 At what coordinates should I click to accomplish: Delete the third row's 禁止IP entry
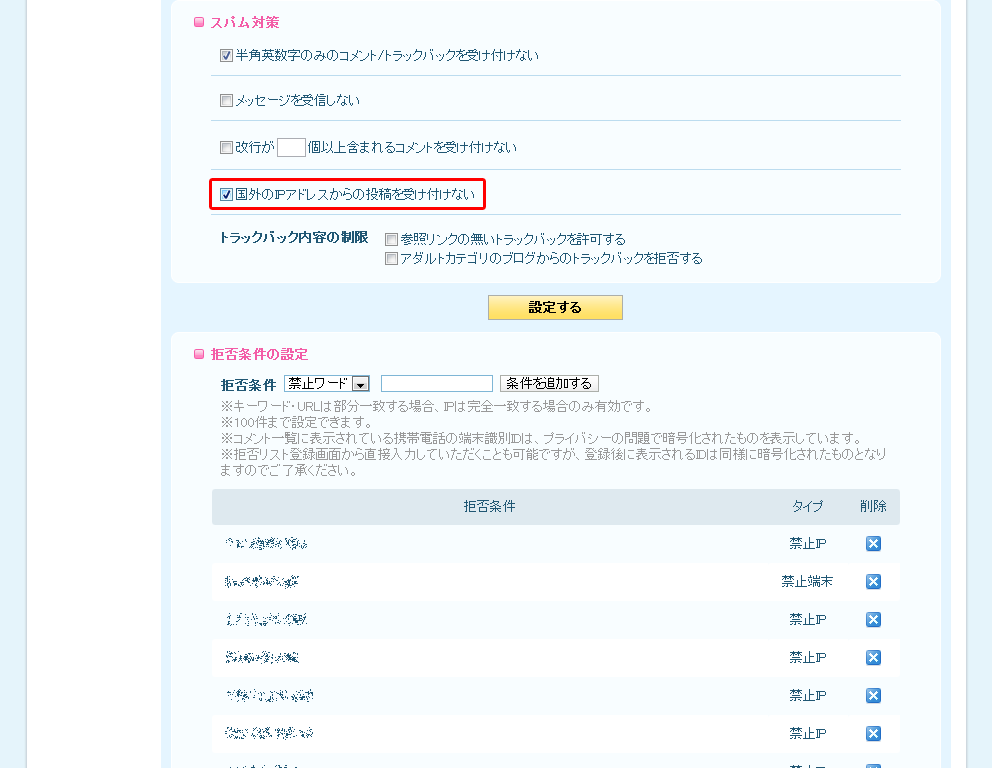(x=873, y=619)
